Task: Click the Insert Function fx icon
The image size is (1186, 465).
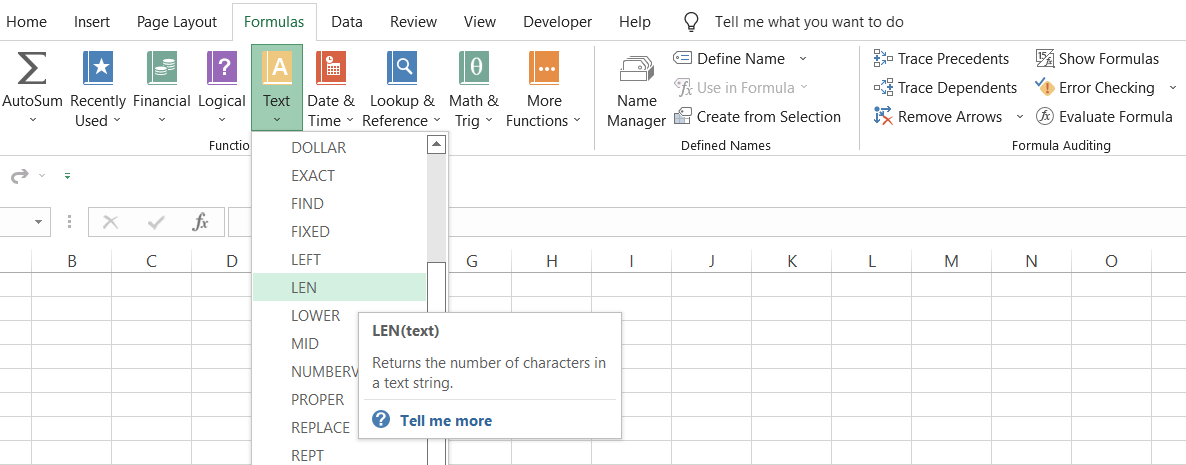Action: (200, 222)
